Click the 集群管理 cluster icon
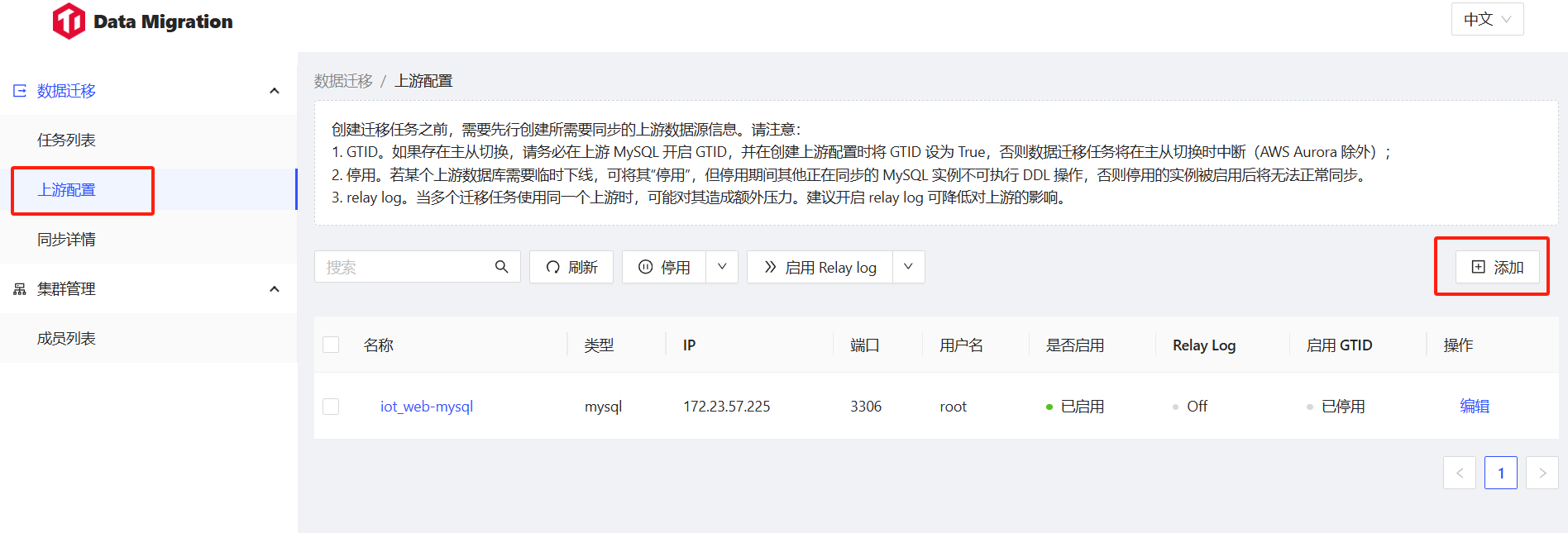This screenshot has height=533, width=1568. tap(20, 289)
